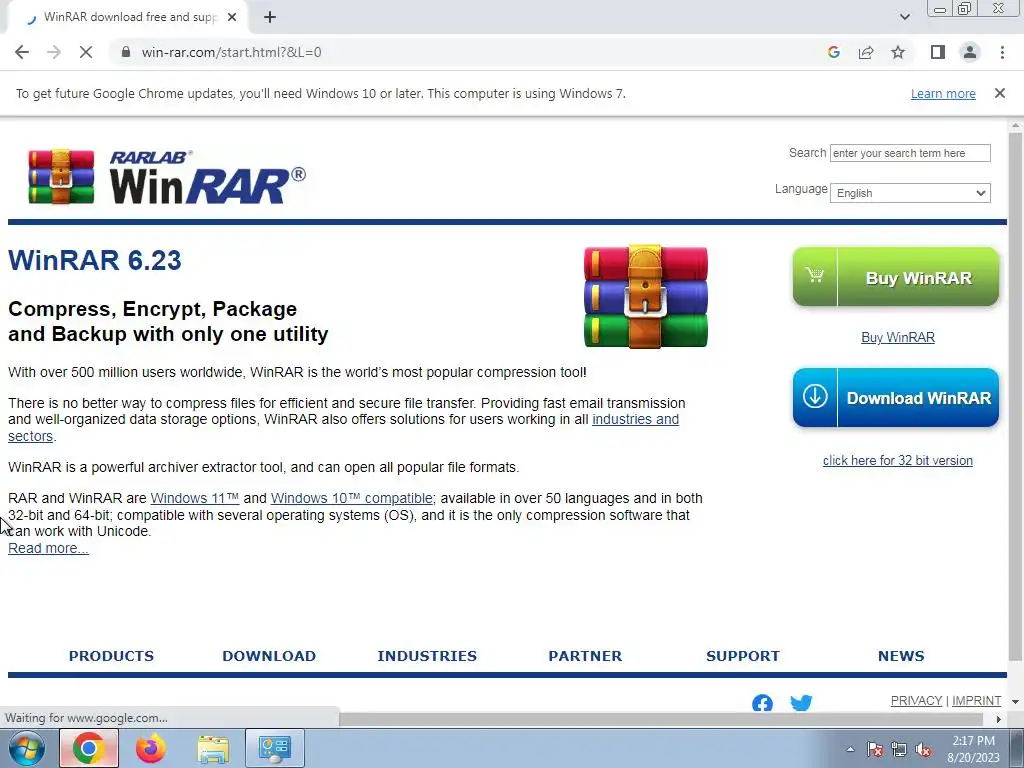View site security lock icon
Viewport: 1024px width, 768px height.
point(126,52)
